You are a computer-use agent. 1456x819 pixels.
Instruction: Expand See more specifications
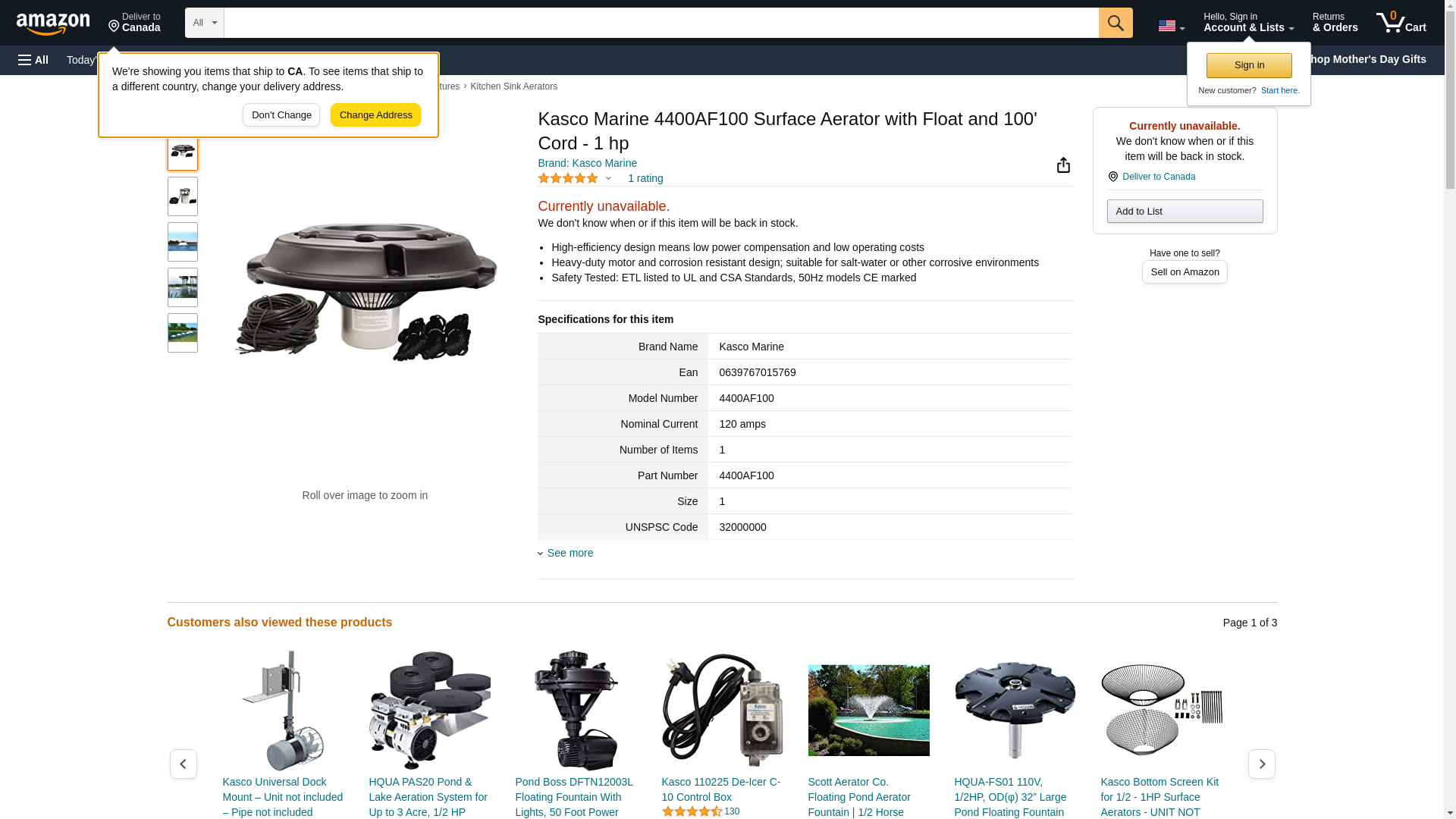570,553
